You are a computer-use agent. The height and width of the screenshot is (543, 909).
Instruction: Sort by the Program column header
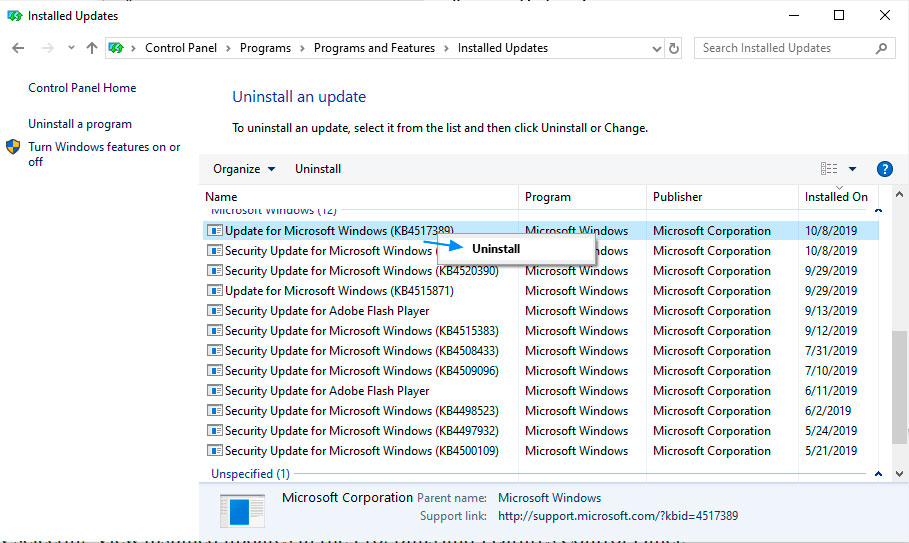coord(583,197)
